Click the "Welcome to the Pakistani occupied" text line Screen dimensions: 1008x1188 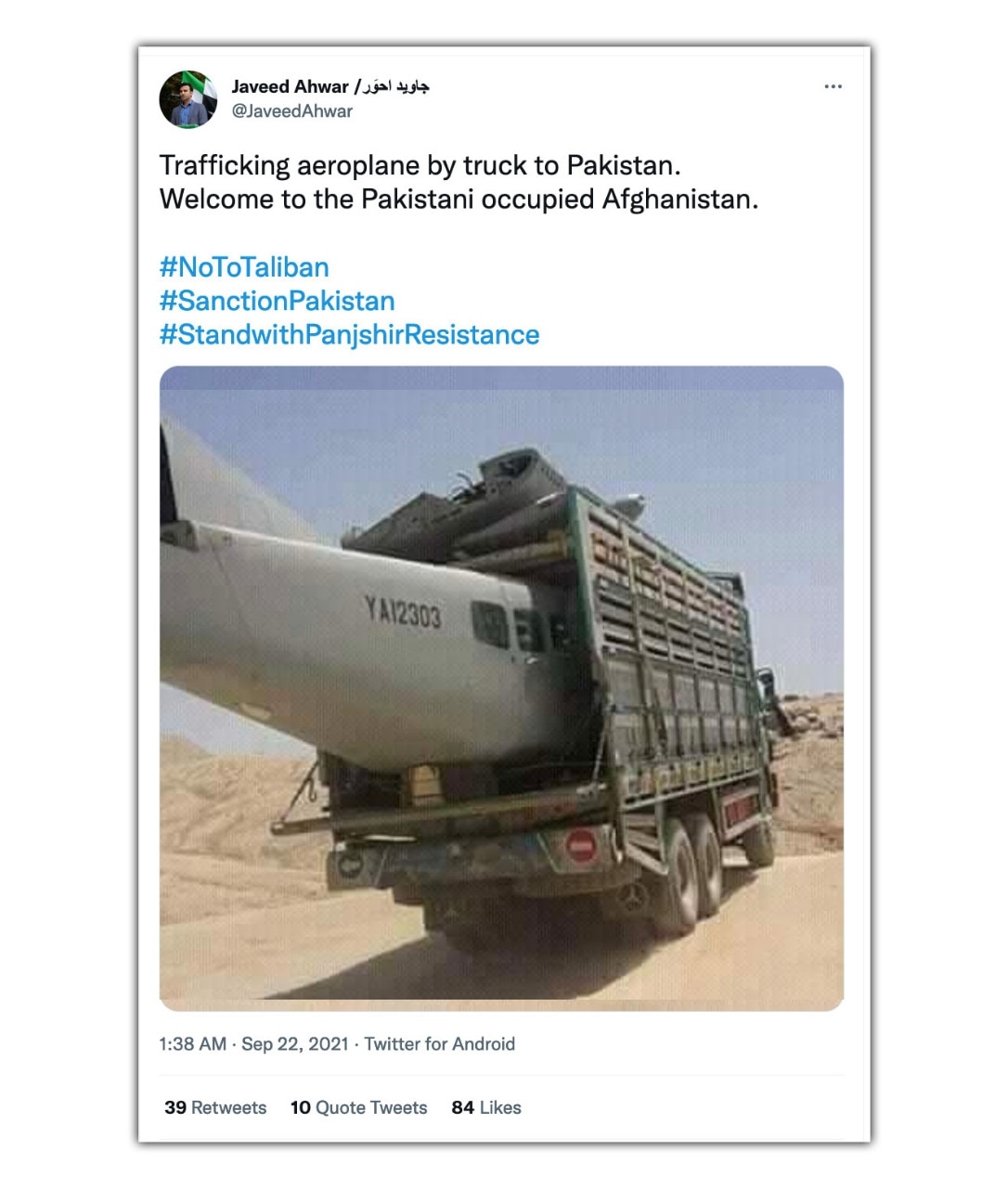pos(459,199)
